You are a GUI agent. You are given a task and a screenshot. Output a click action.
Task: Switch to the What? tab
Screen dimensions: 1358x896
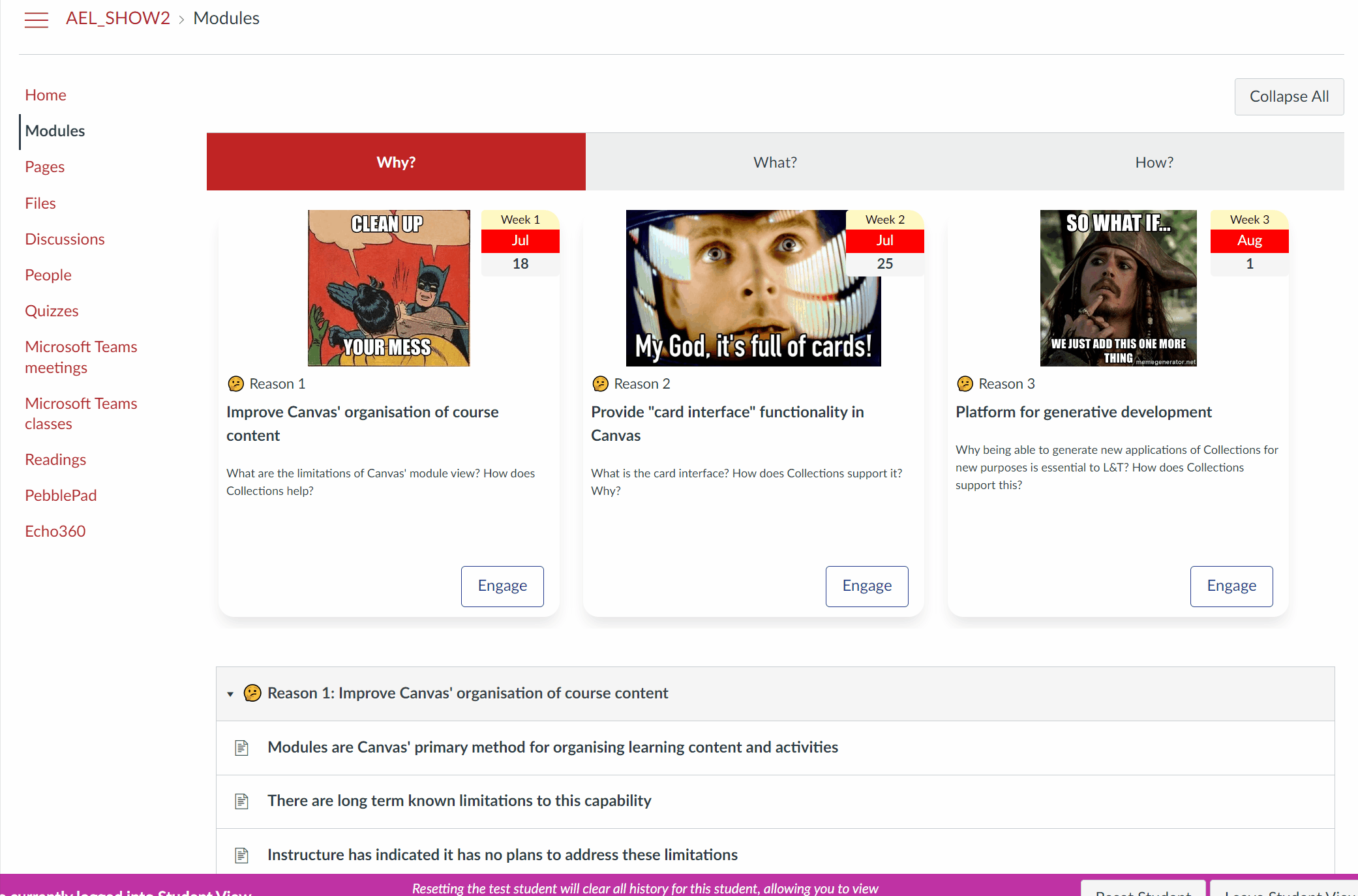click(775, 162)
